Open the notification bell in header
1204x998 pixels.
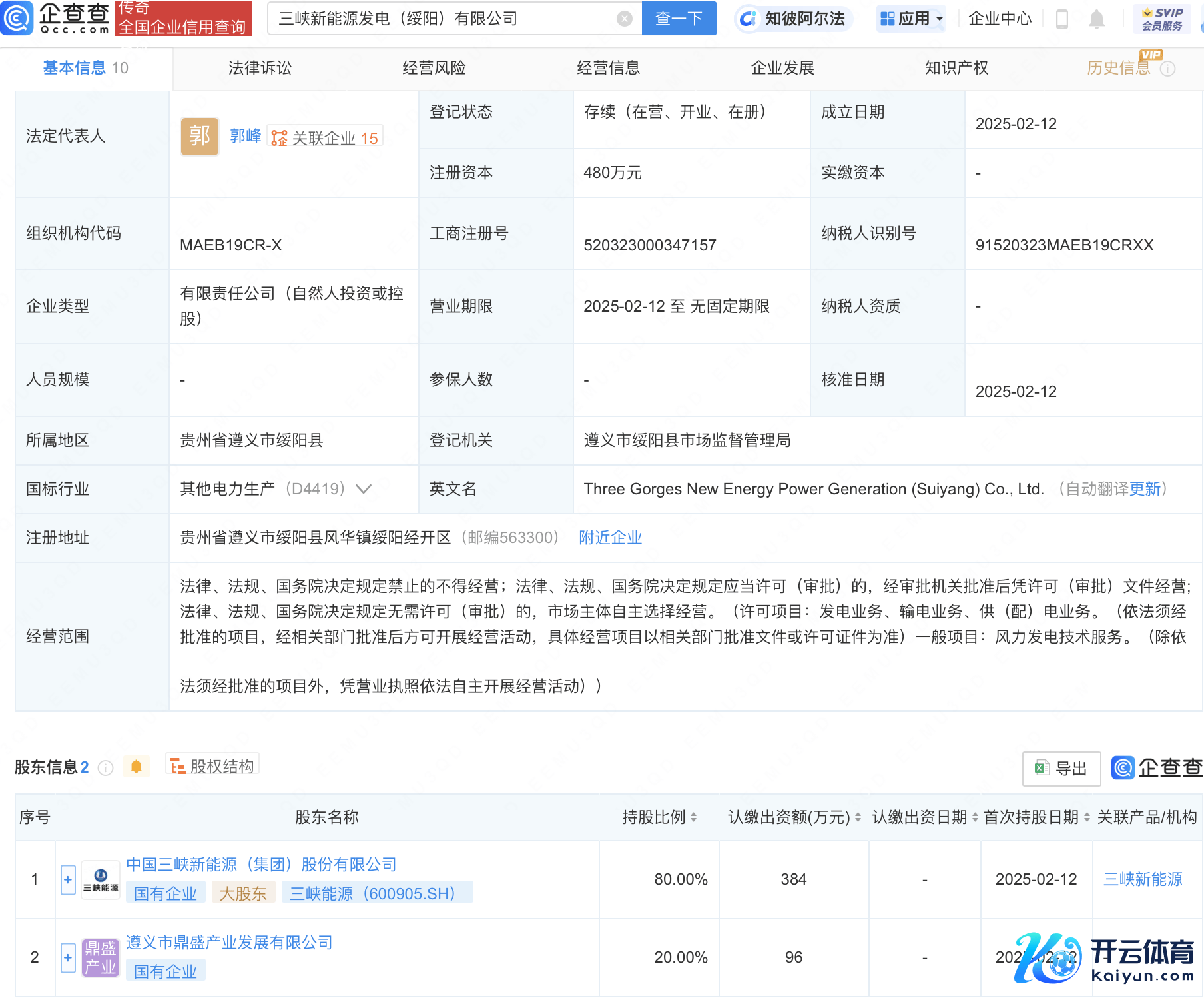click(x=1096, y=19)
